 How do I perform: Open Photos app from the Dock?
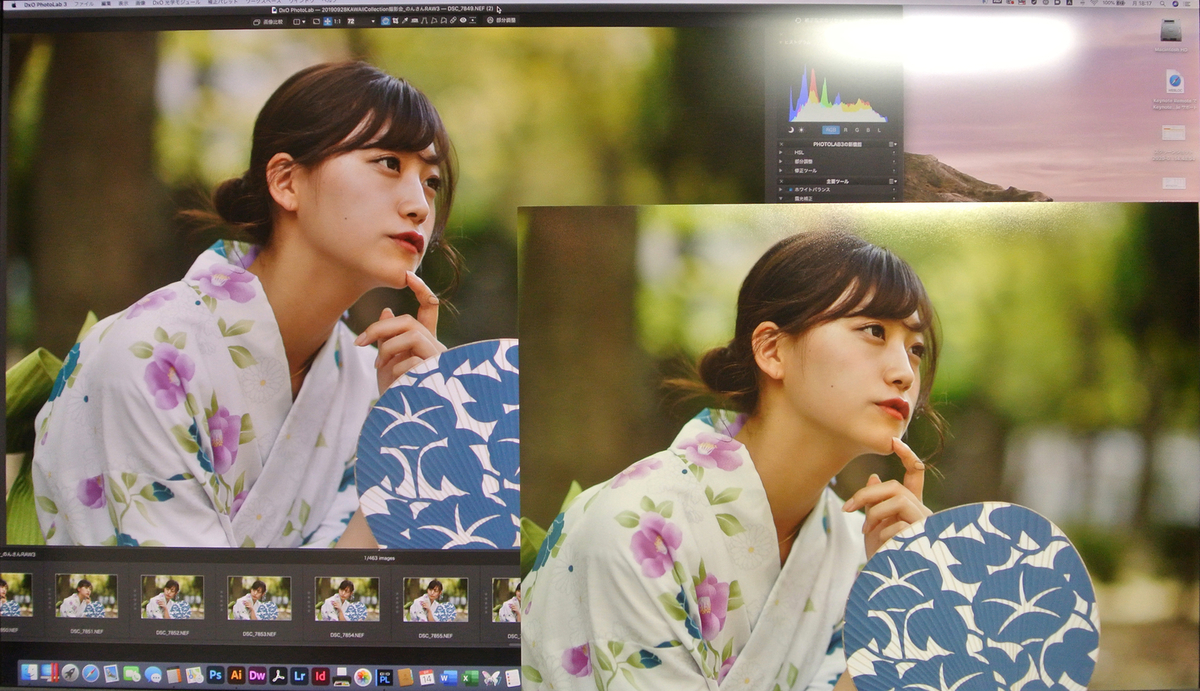[x=363, y=677]
